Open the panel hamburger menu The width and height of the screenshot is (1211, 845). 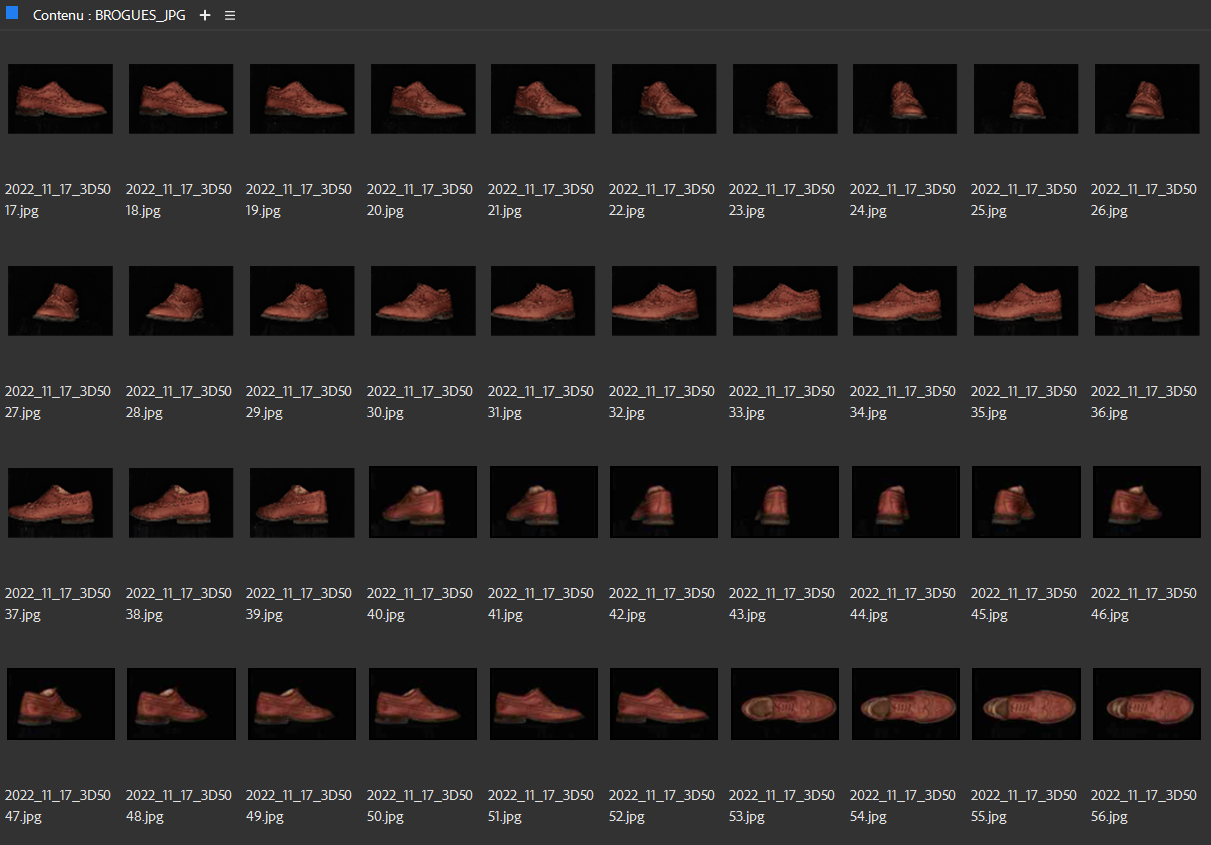pyautogui.click(x=230, y=16)
